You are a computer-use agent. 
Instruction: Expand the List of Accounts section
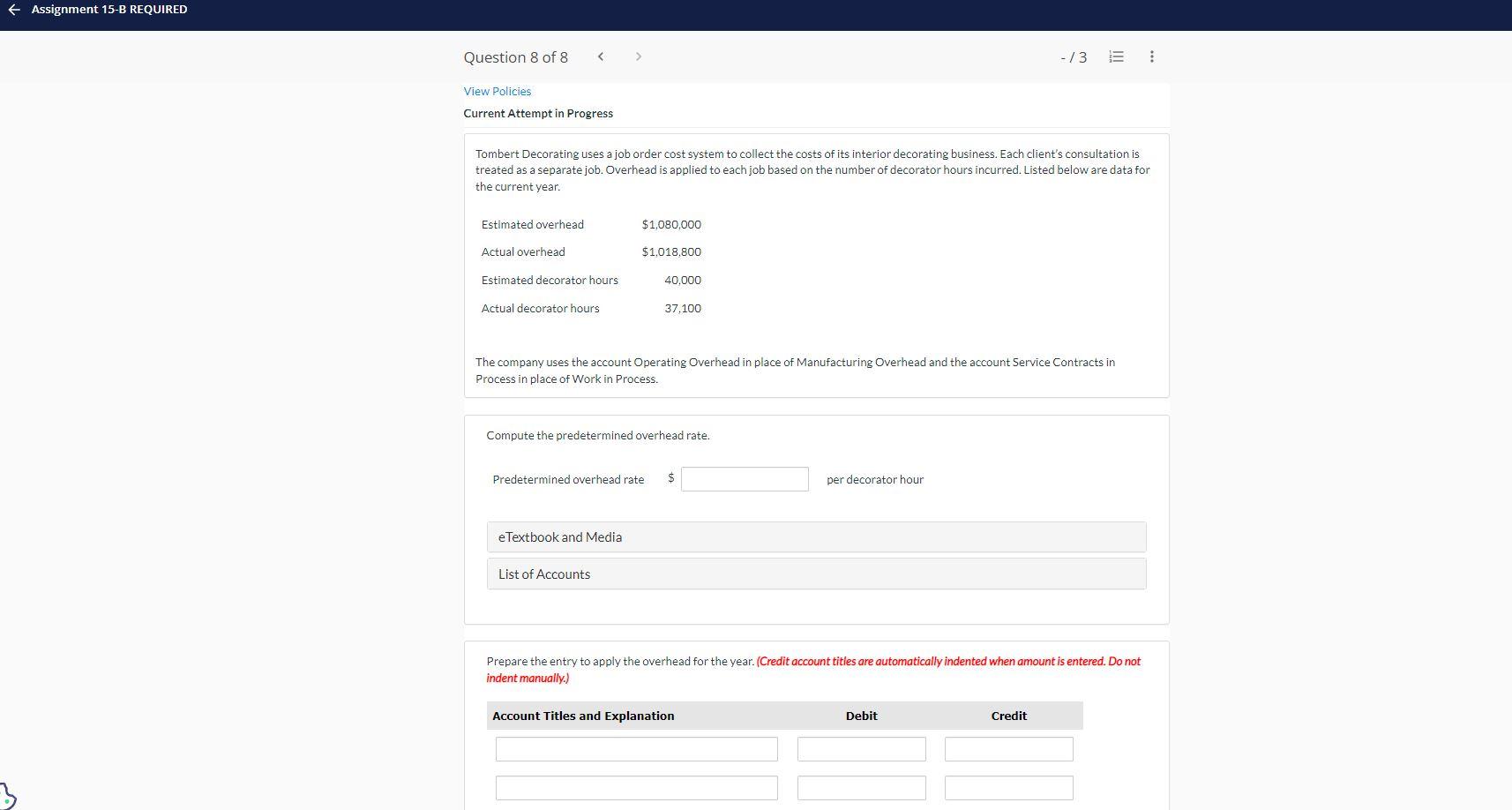(x=543, y=574)
